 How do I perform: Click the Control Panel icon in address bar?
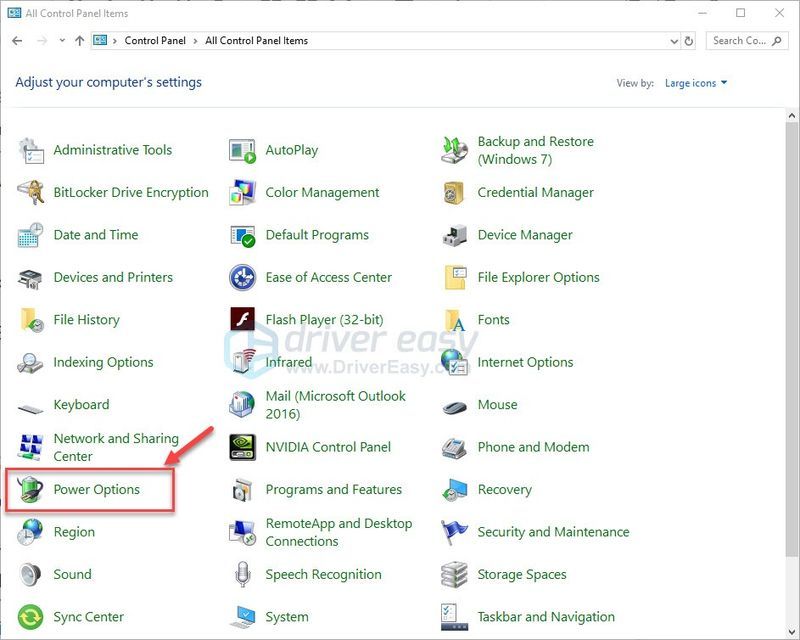point(100,40)
